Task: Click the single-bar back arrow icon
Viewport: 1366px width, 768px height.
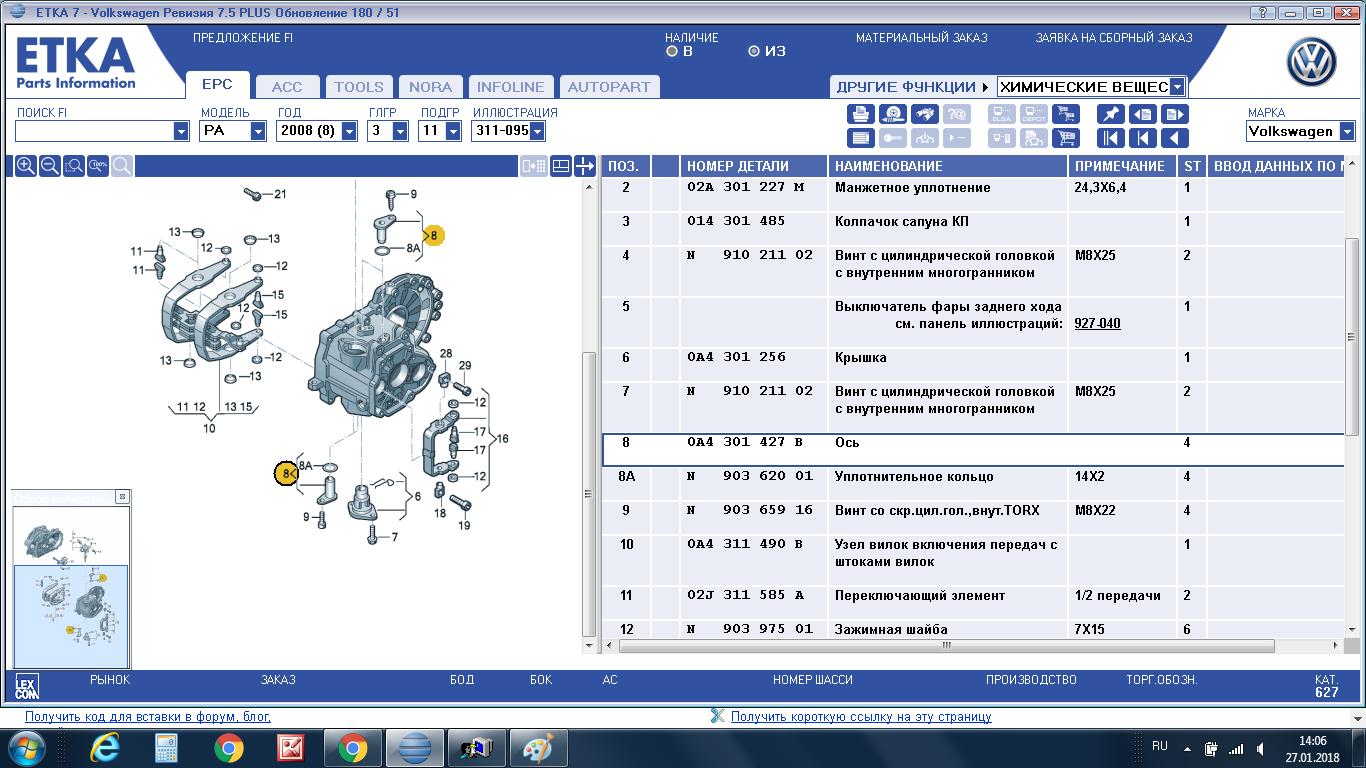Action: point(1143,138)
